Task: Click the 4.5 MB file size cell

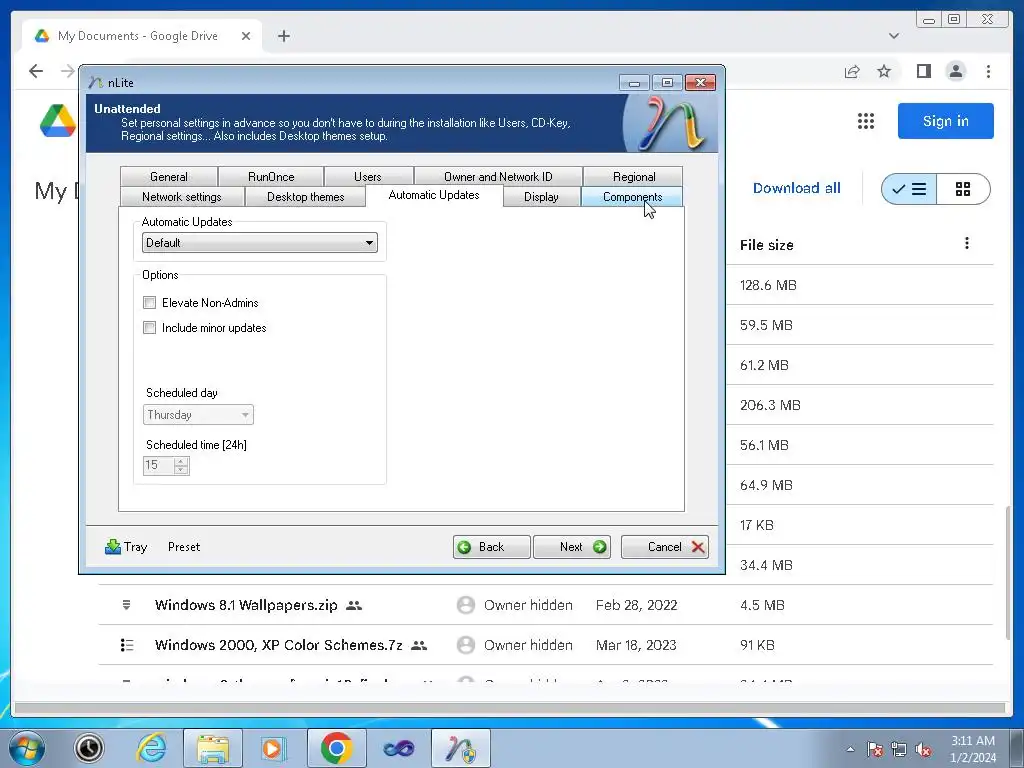Action: 762,605
